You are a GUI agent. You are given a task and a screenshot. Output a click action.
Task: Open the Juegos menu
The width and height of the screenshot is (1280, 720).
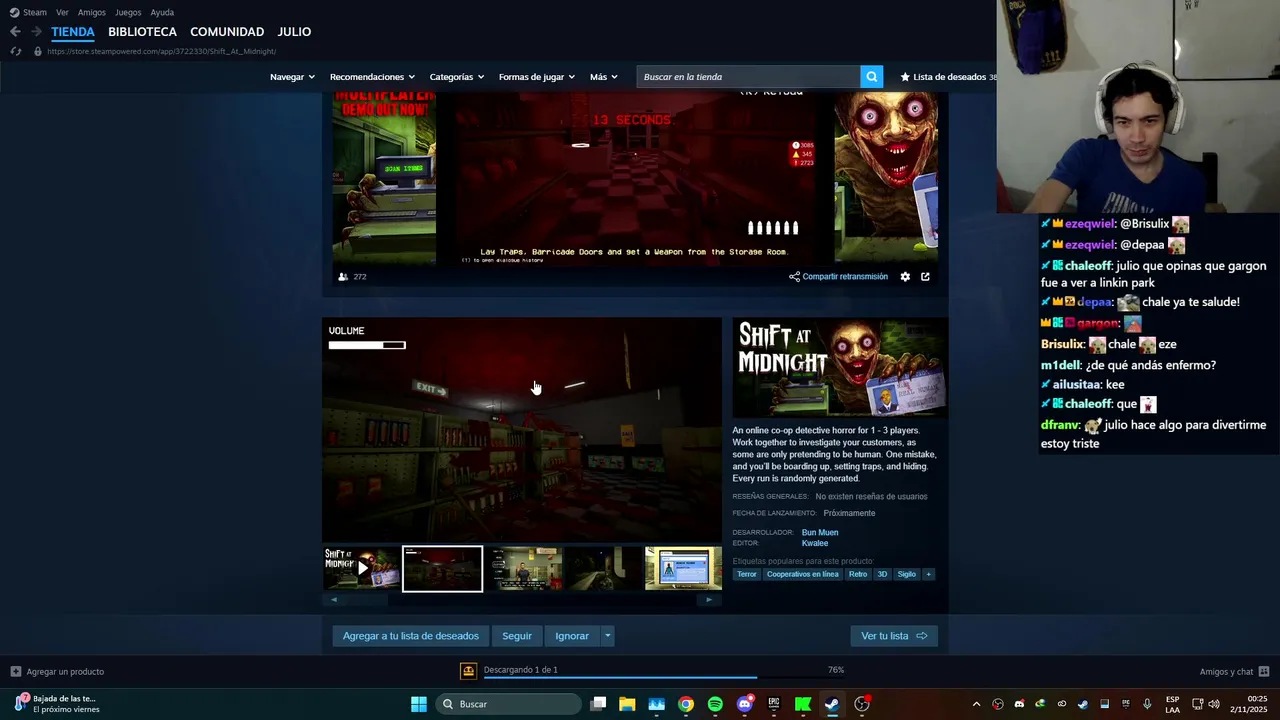(x=128, y=12)
